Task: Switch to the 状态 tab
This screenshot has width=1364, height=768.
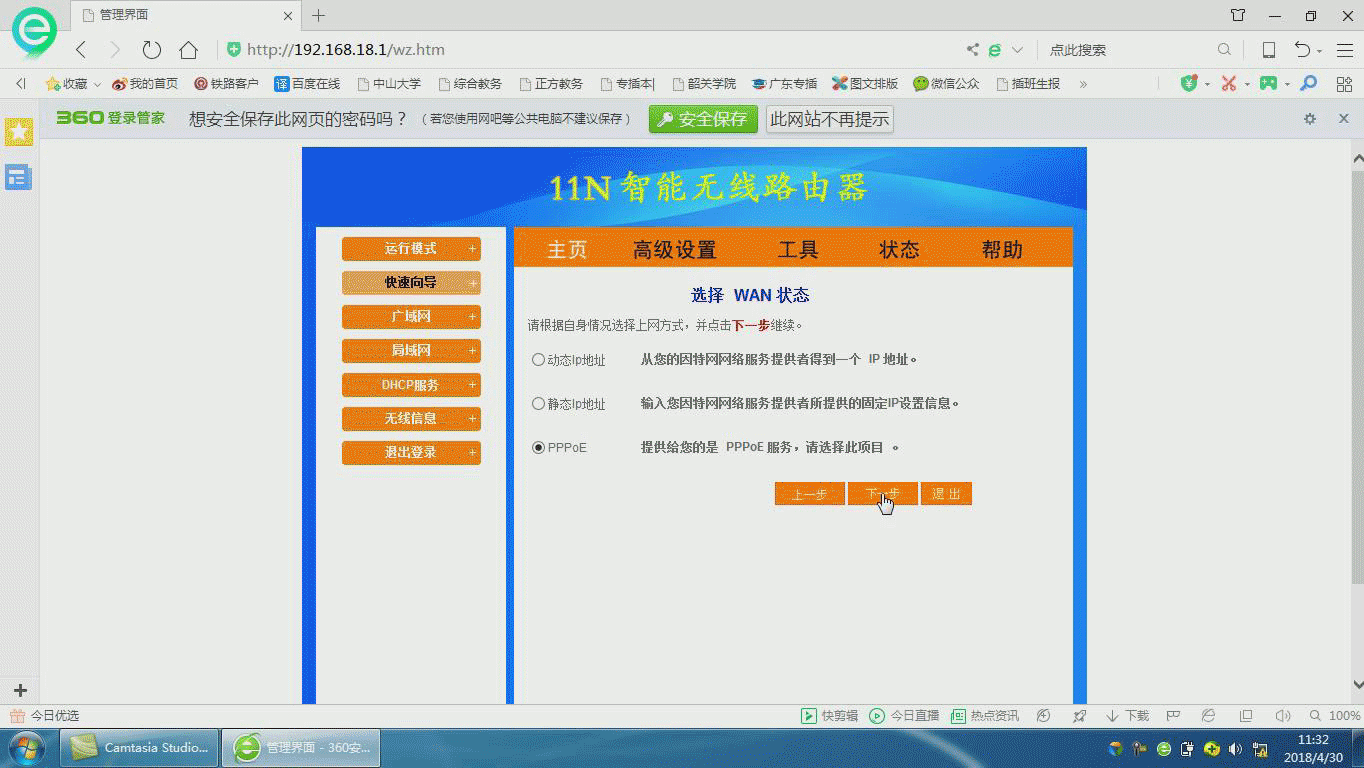Action: coord(899,250)
